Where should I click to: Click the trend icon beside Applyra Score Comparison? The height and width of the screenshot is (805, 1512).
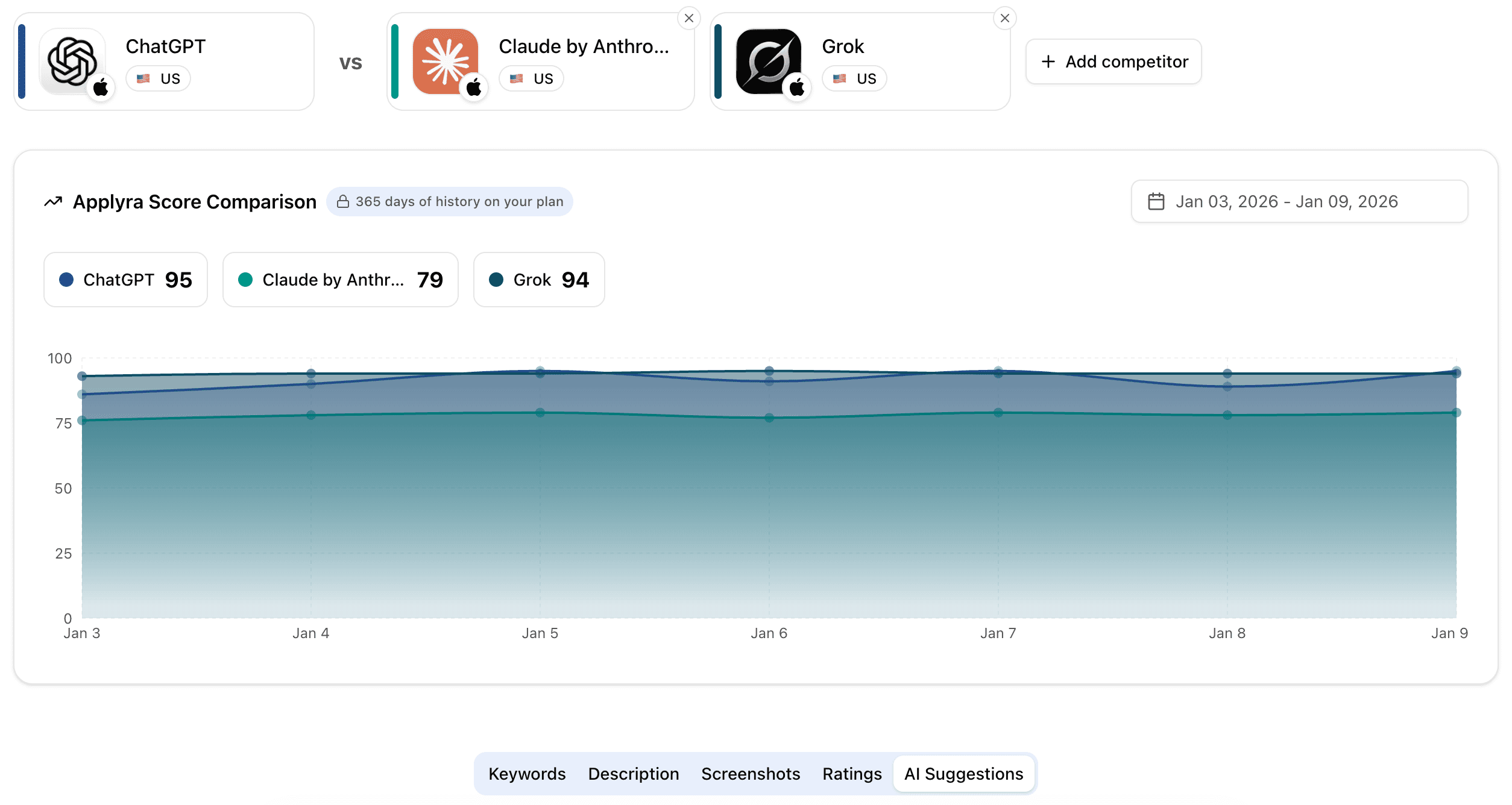point(54,201)
